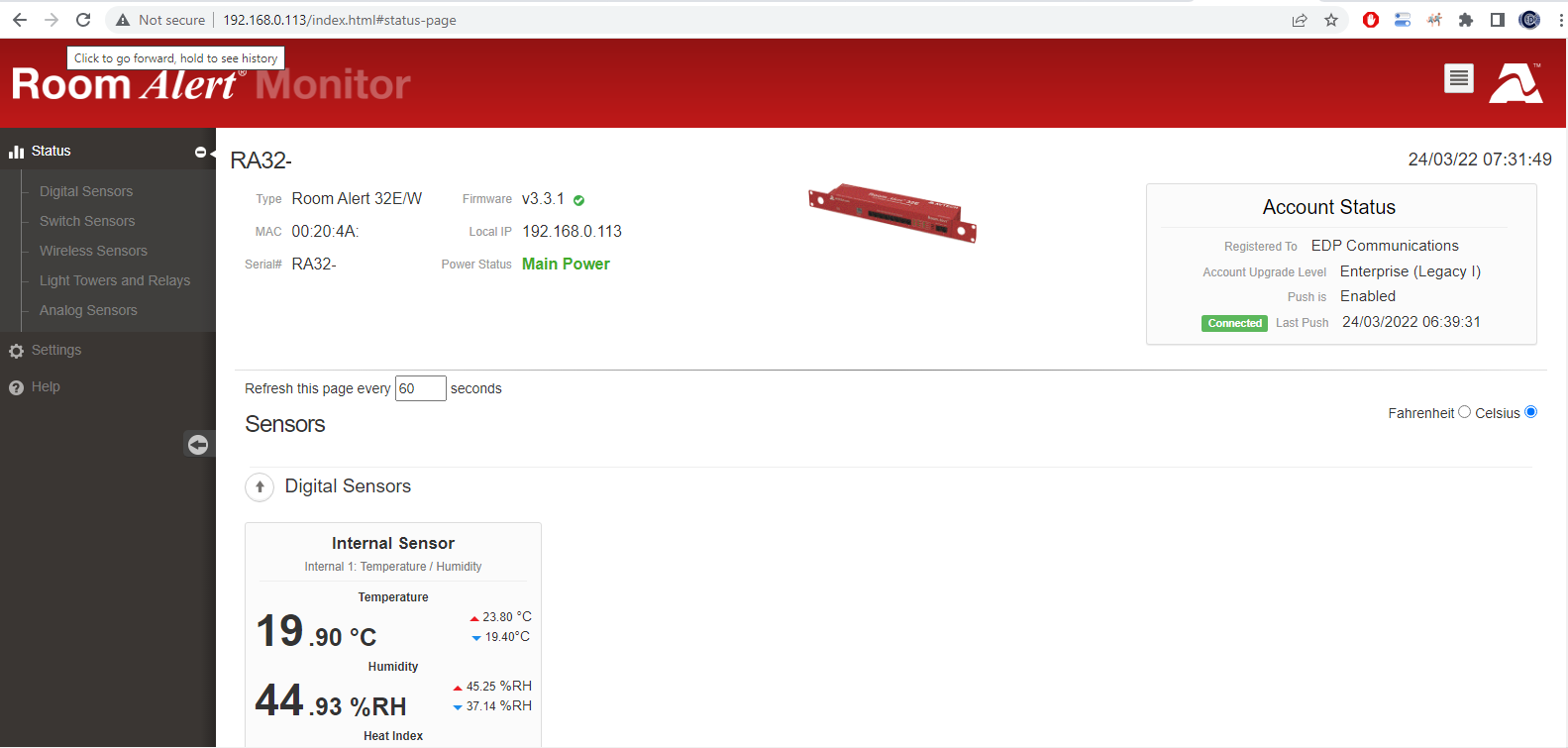The height and width of the screenshot is (748, 1568).
Task: Open Analog Sensors in the sidebar
Action: point(88,310)
